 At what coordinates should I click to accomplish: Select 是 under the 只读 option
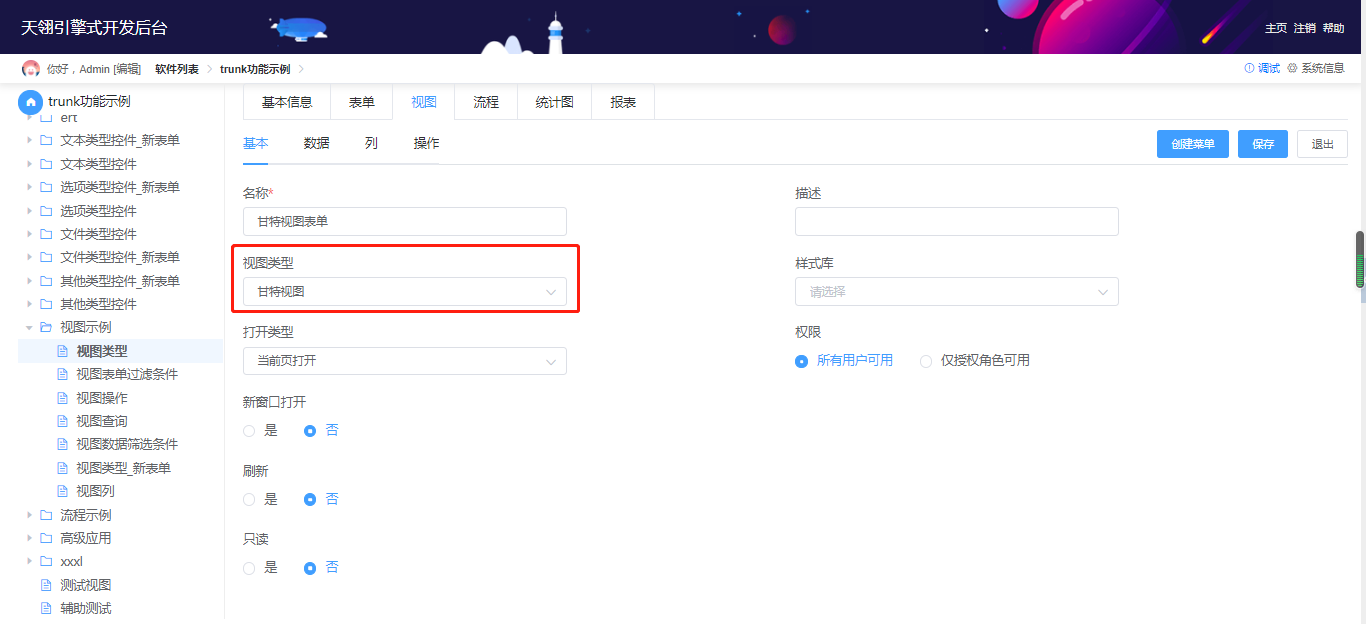click(249, 568)
